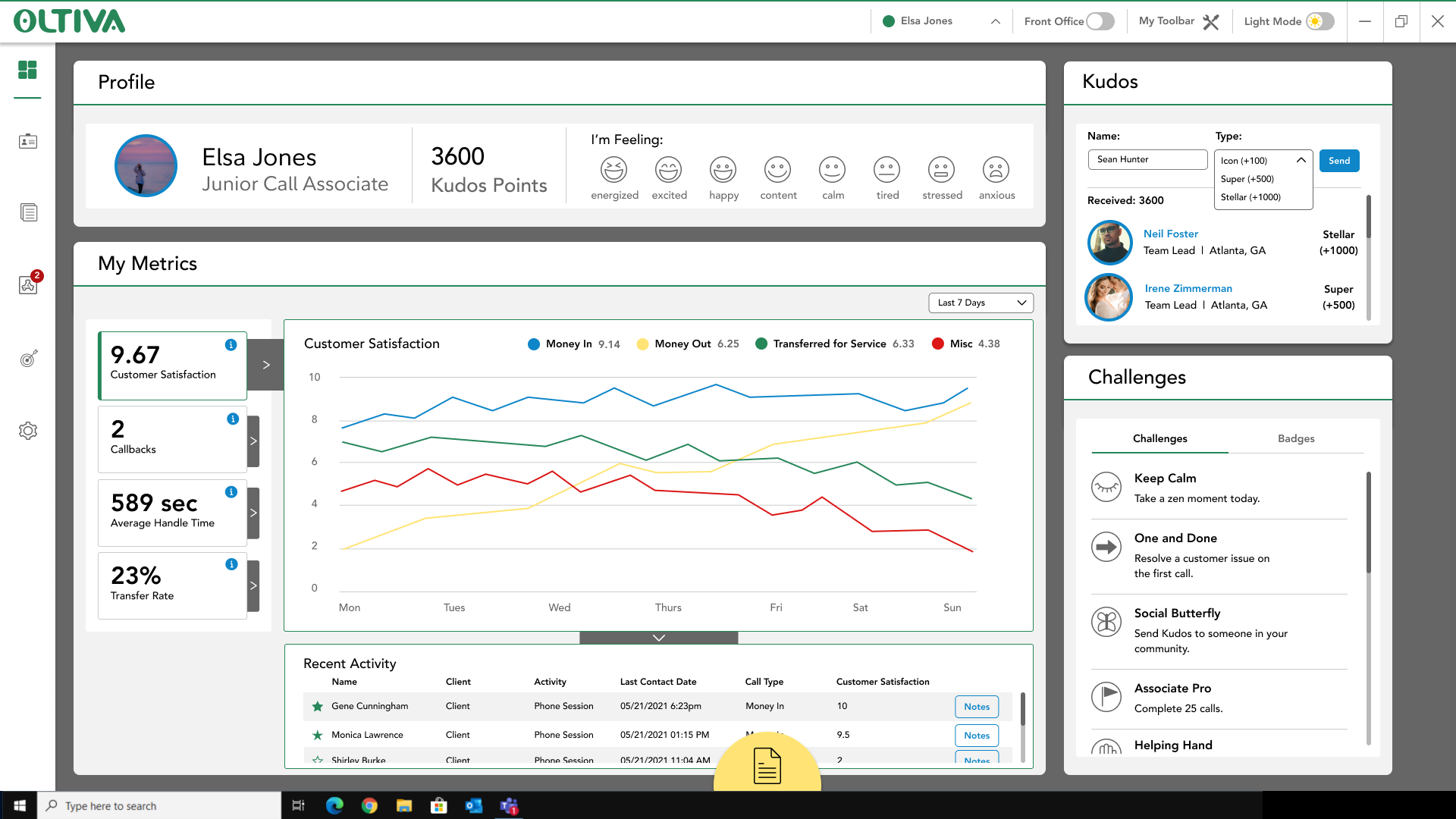This screenshot has height=819, width=1456.
Task: Click the Keep Calm challenge icon
Action: tap(1106, 487)
